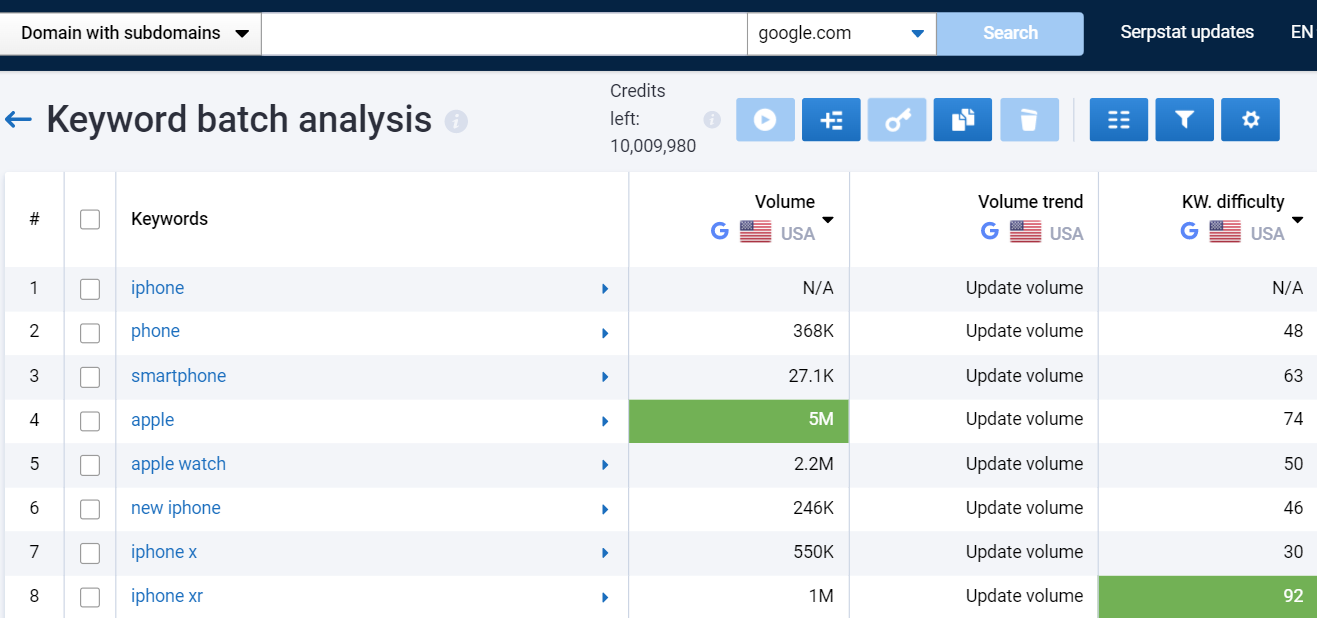Click the Keywords column header

pos(170,219)
